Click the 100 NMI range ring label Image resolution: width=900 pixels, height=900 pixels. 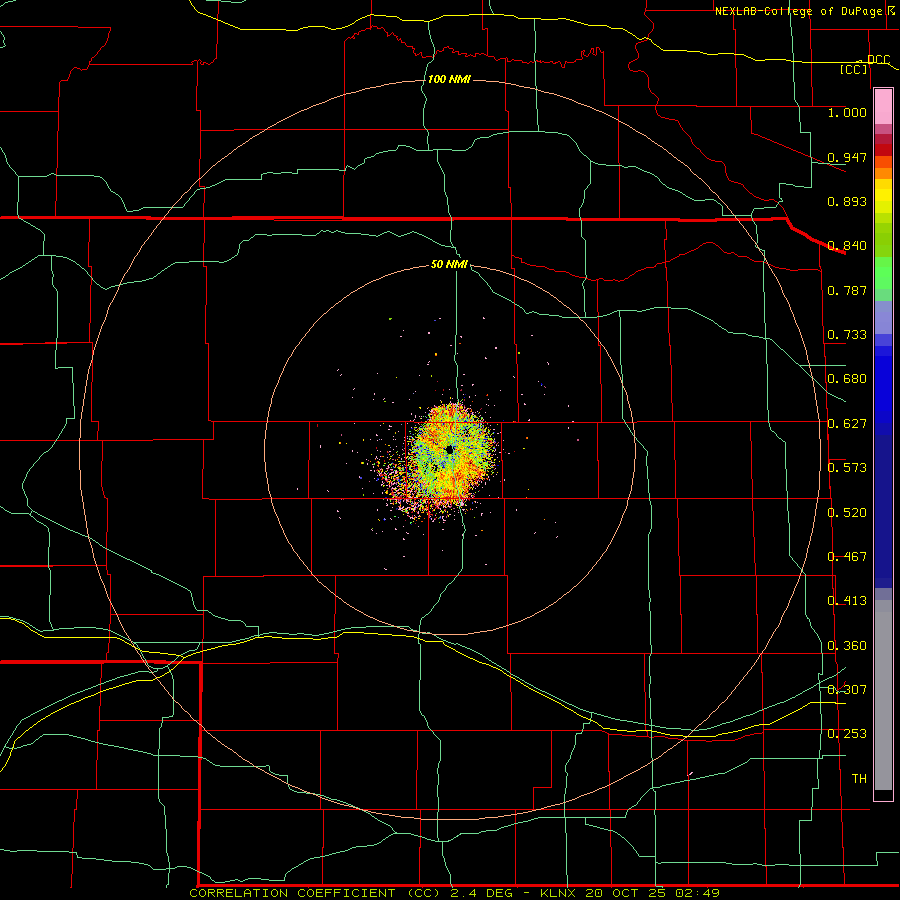[449, 79]
